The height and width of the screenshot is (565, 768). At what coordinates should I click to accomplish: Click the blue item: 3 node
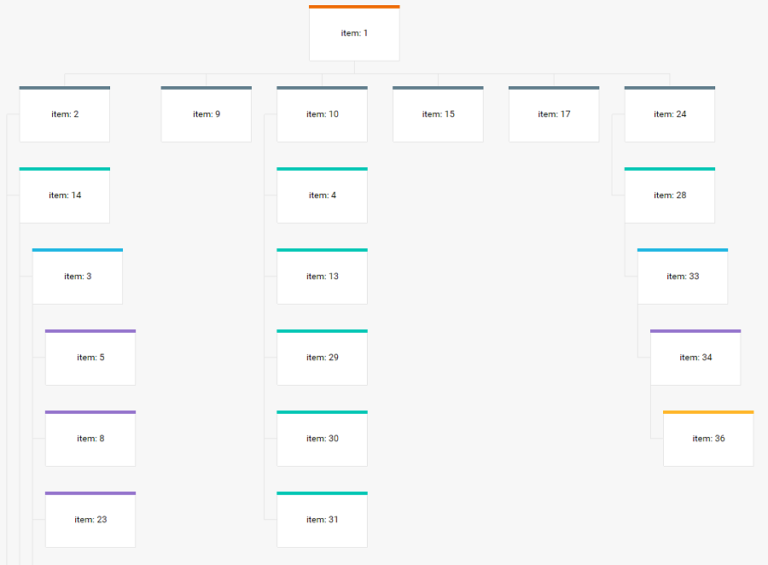pyautogui.click(x=77, y=276)
